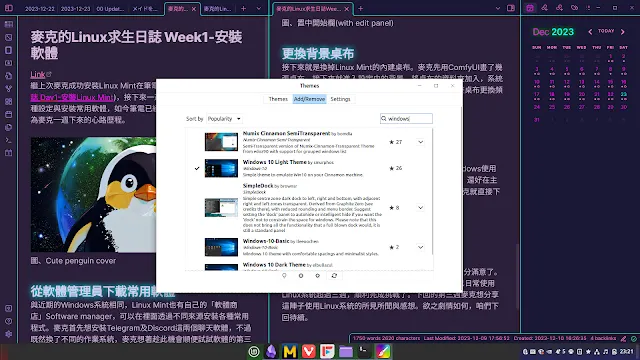Click the star icon in system tray

tap(588, 351)
